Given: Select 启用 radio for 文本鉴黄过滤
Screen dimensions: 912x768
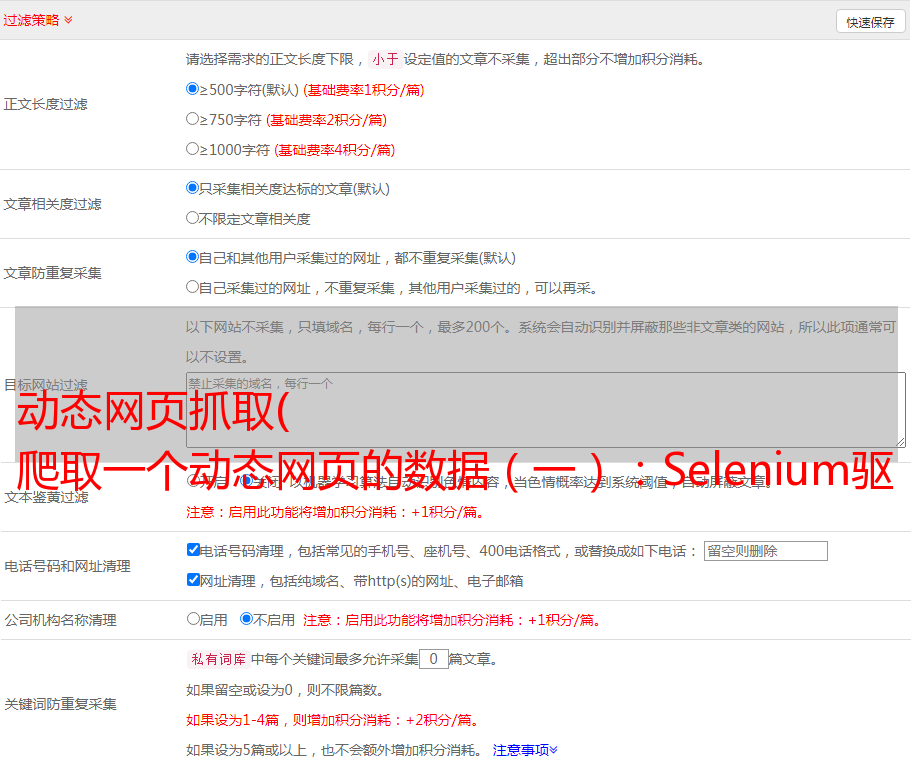Looking at the screenshot, I should pos(193,481).
